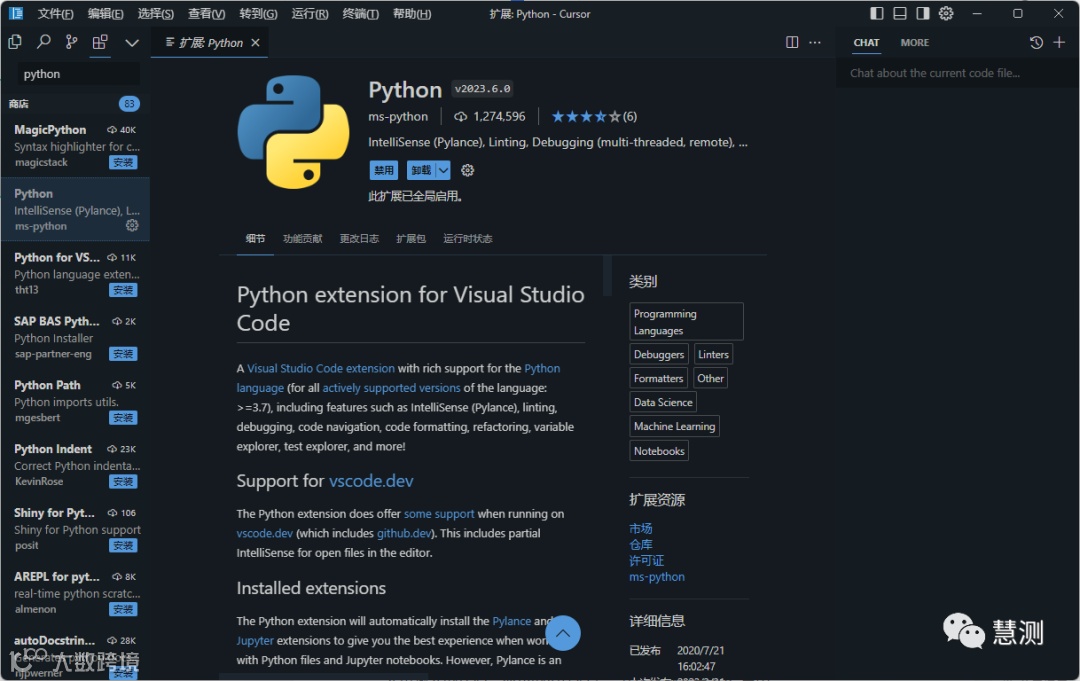This screenshot has height=681, width=1080.
Task: Click 禁用 button to disable Python extension
Action: click(384, 170)
